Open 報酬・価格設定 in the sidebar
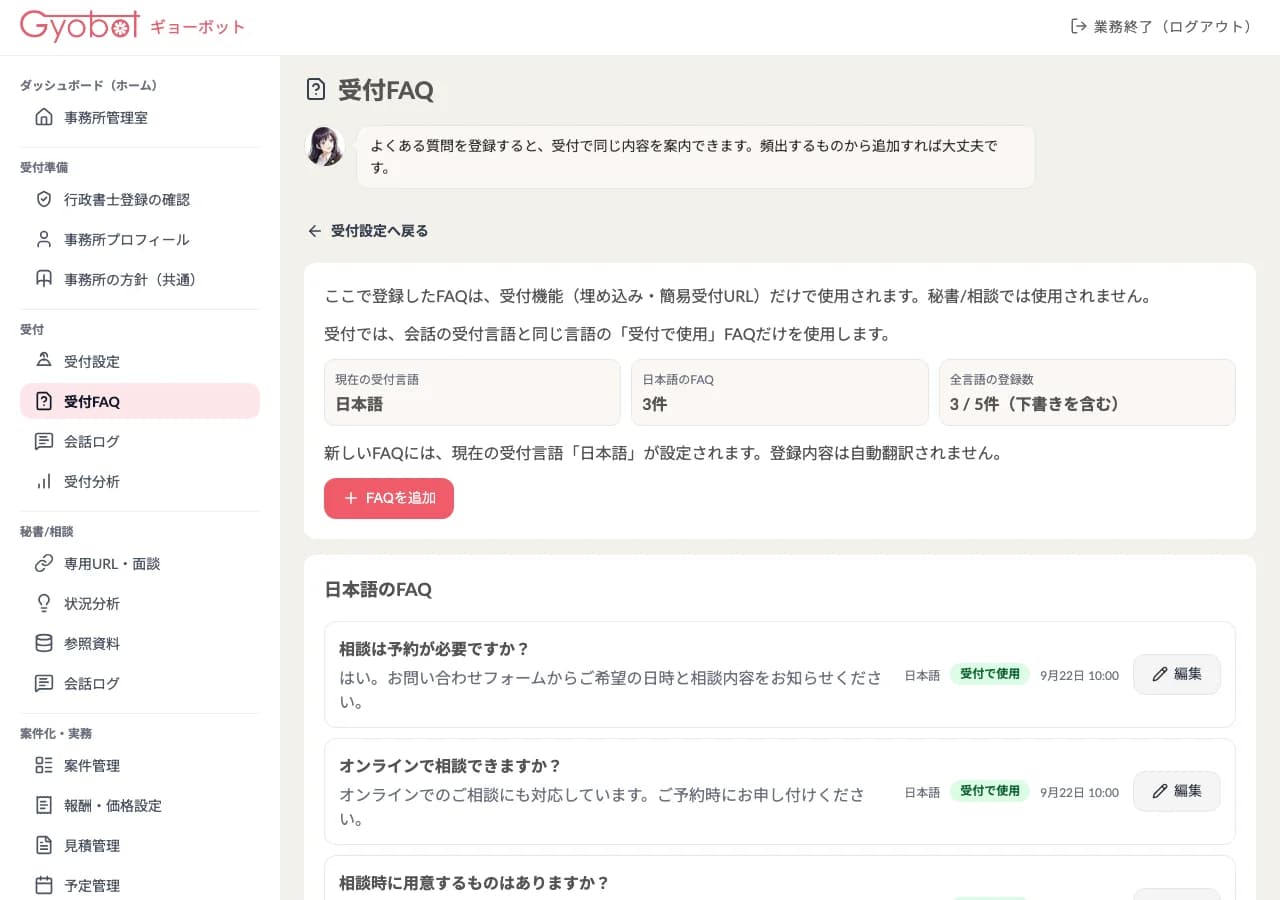 [x=140, y=805]
